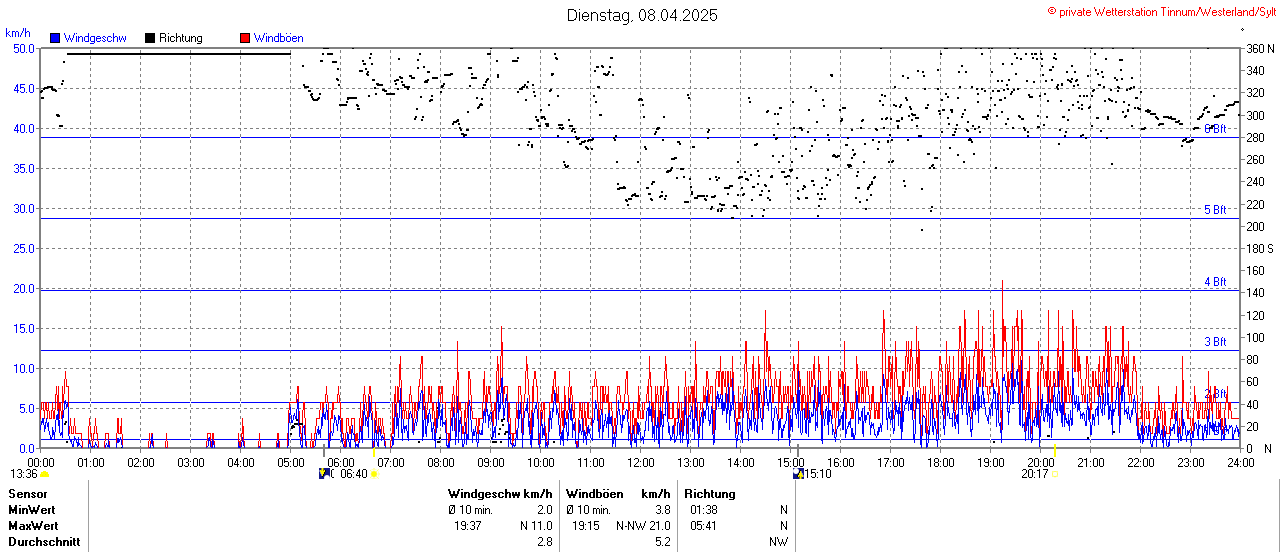
Task: Click the 360 N direction axis label
Action: tap(1260, 48)
